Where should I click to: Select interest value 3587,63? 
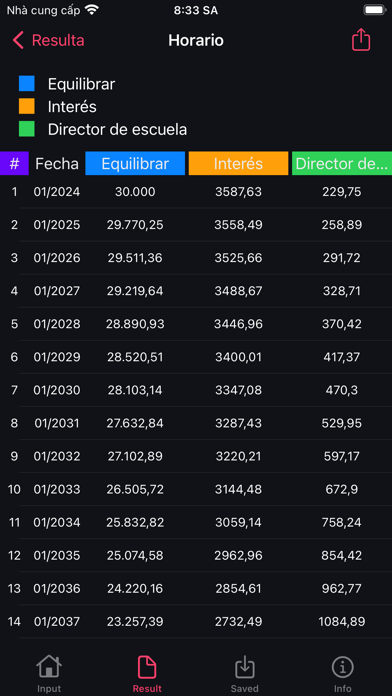pos(238,192)
